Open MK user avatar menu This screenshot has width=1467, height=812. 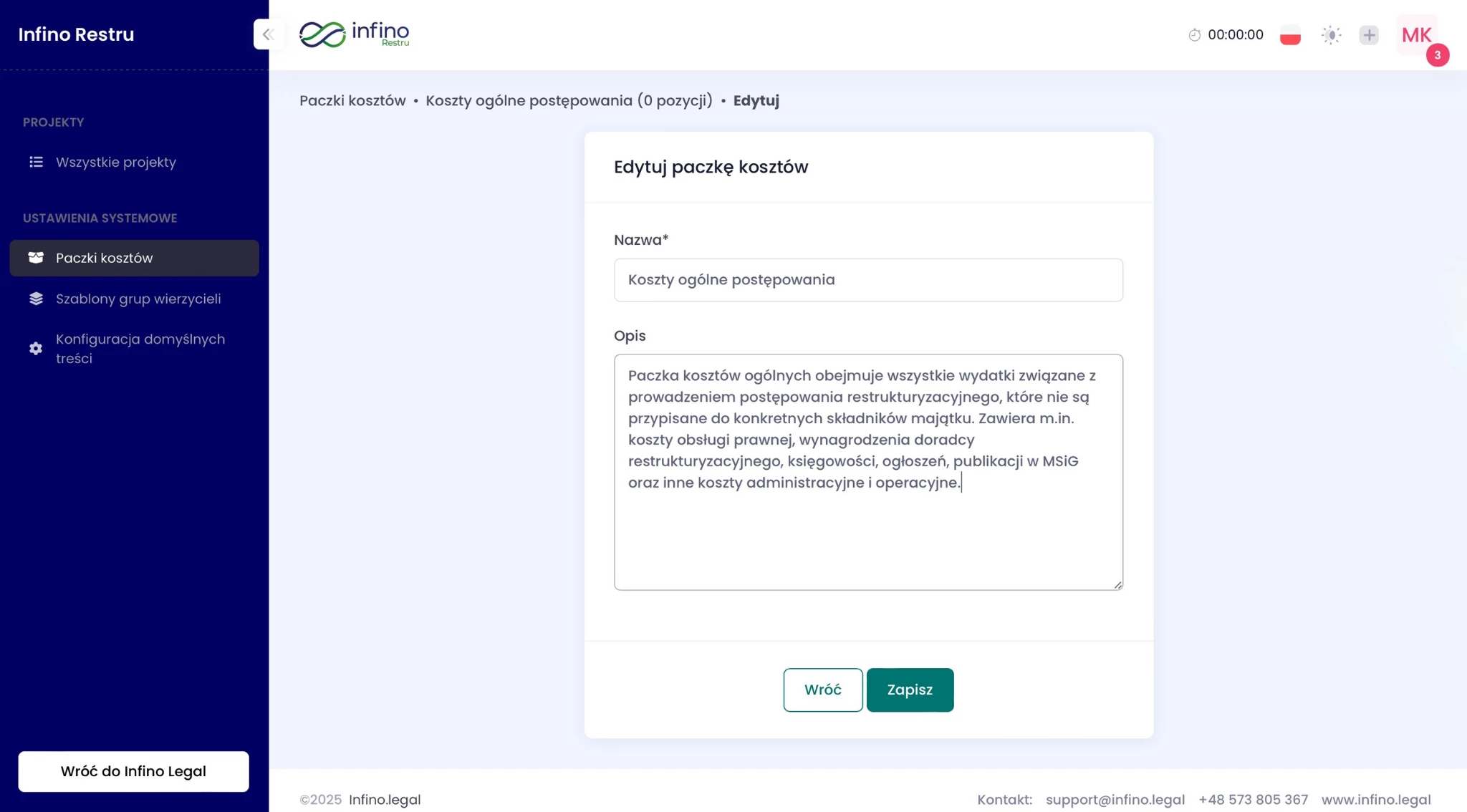(1416, 34)
